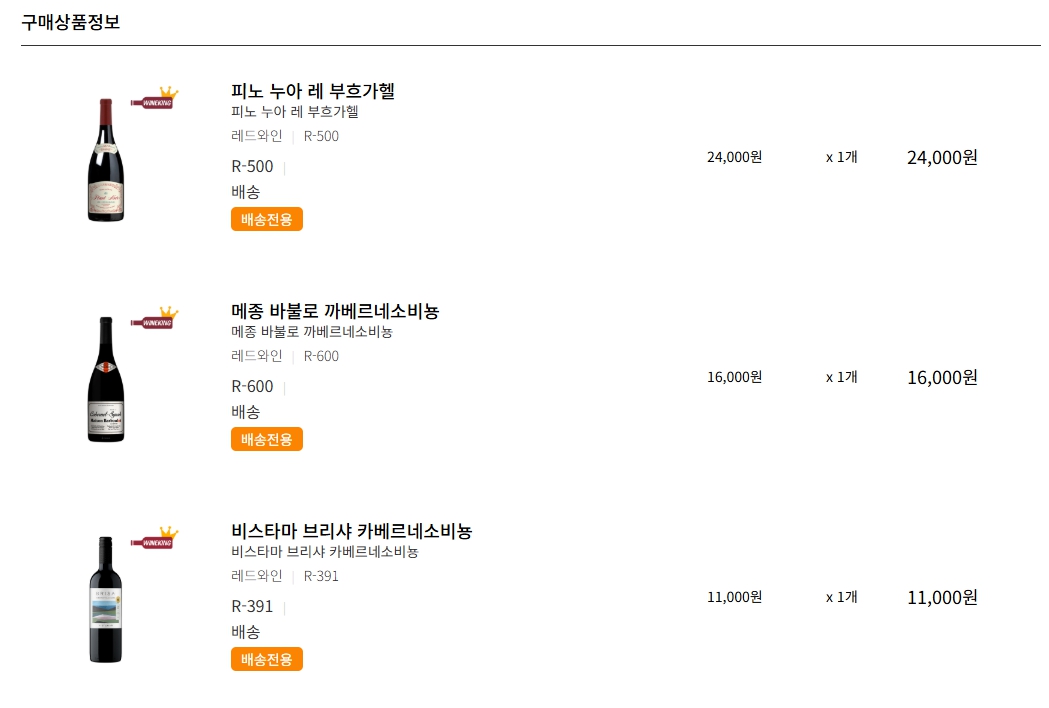The image size is (1049, 708).
Task: Click the WINEKING crown badge on 비스타마 브리샤
Action: [154, 539]
